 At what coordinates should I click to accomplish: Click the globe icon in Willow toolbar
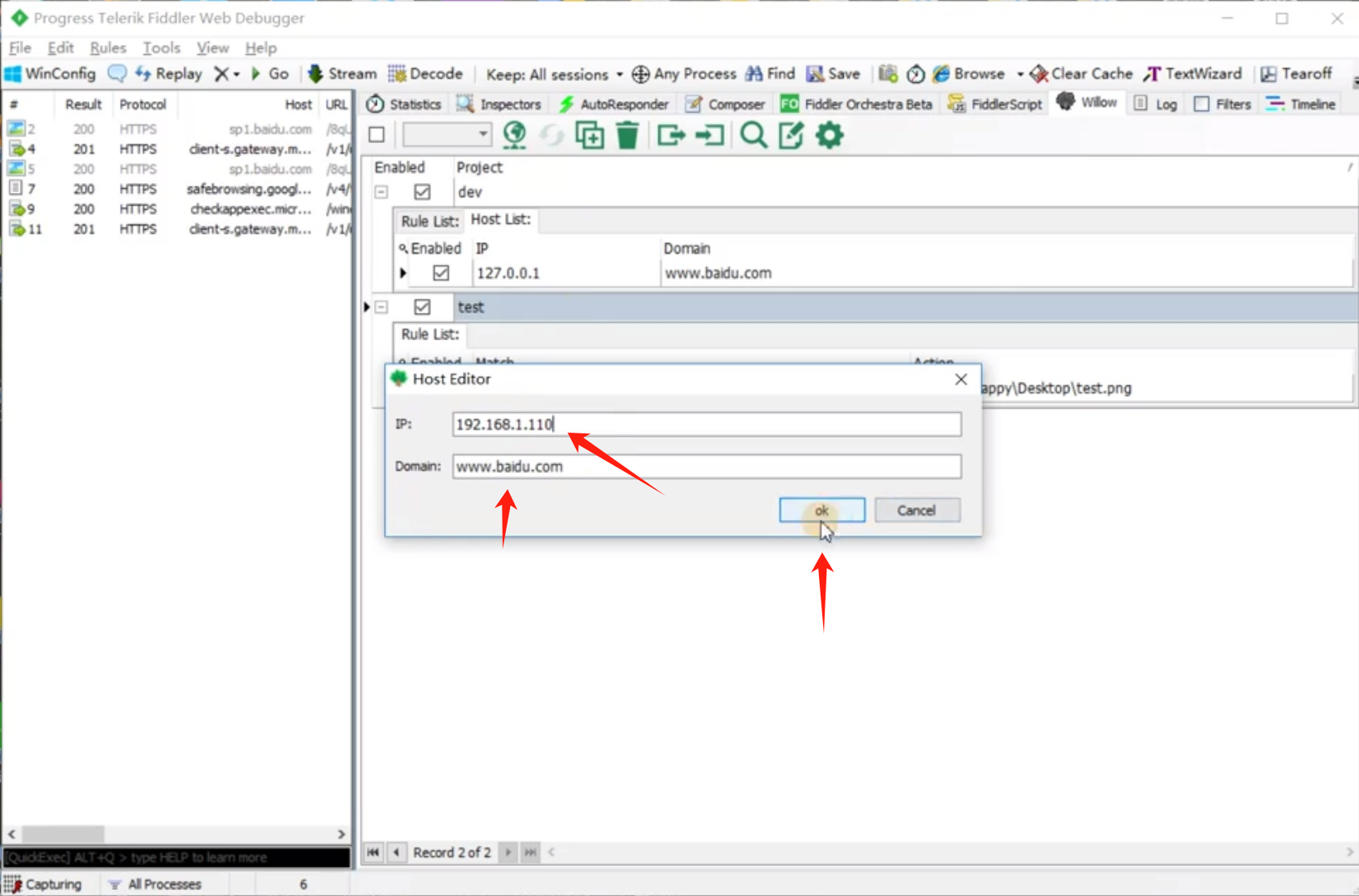tap(514, 135)
